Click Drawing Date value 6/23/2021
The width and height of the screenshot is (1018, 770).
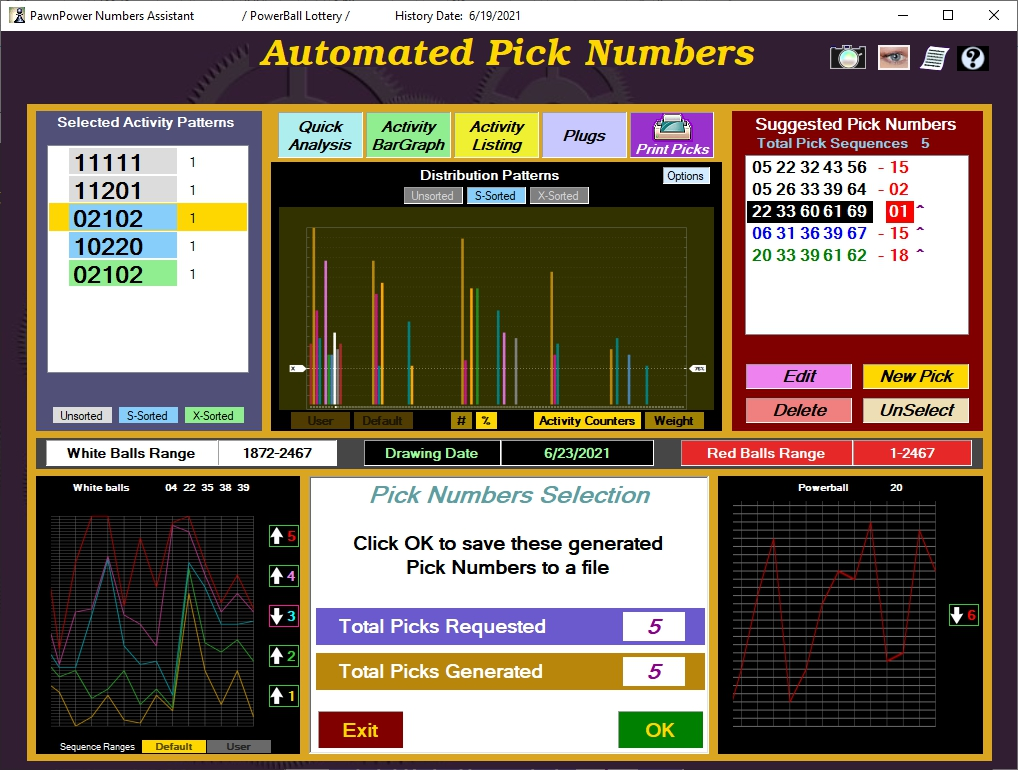(577, 453)
